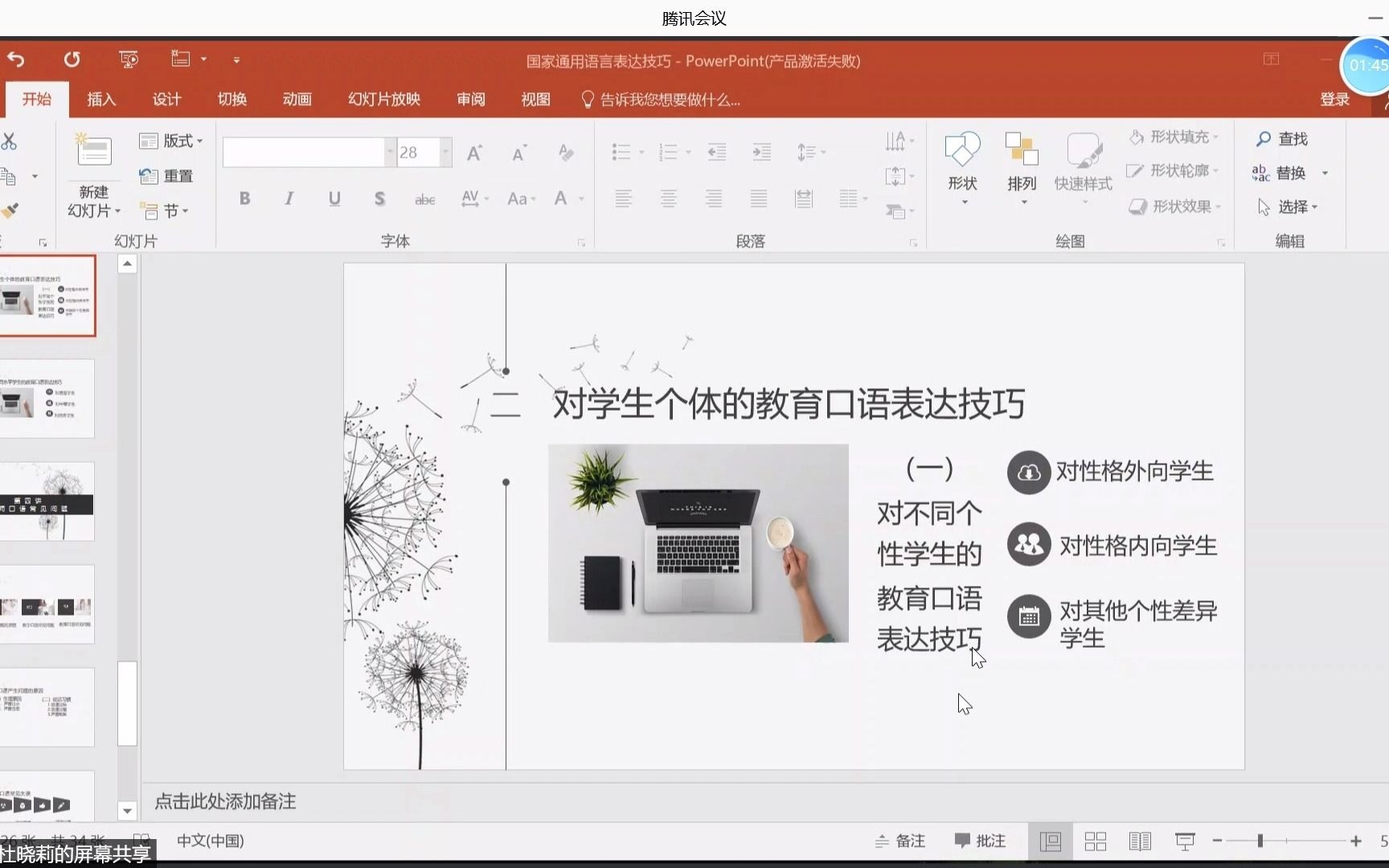Open the 幻灯片放映 tab
The image size is (1389, 868).
tap(384, 100)
